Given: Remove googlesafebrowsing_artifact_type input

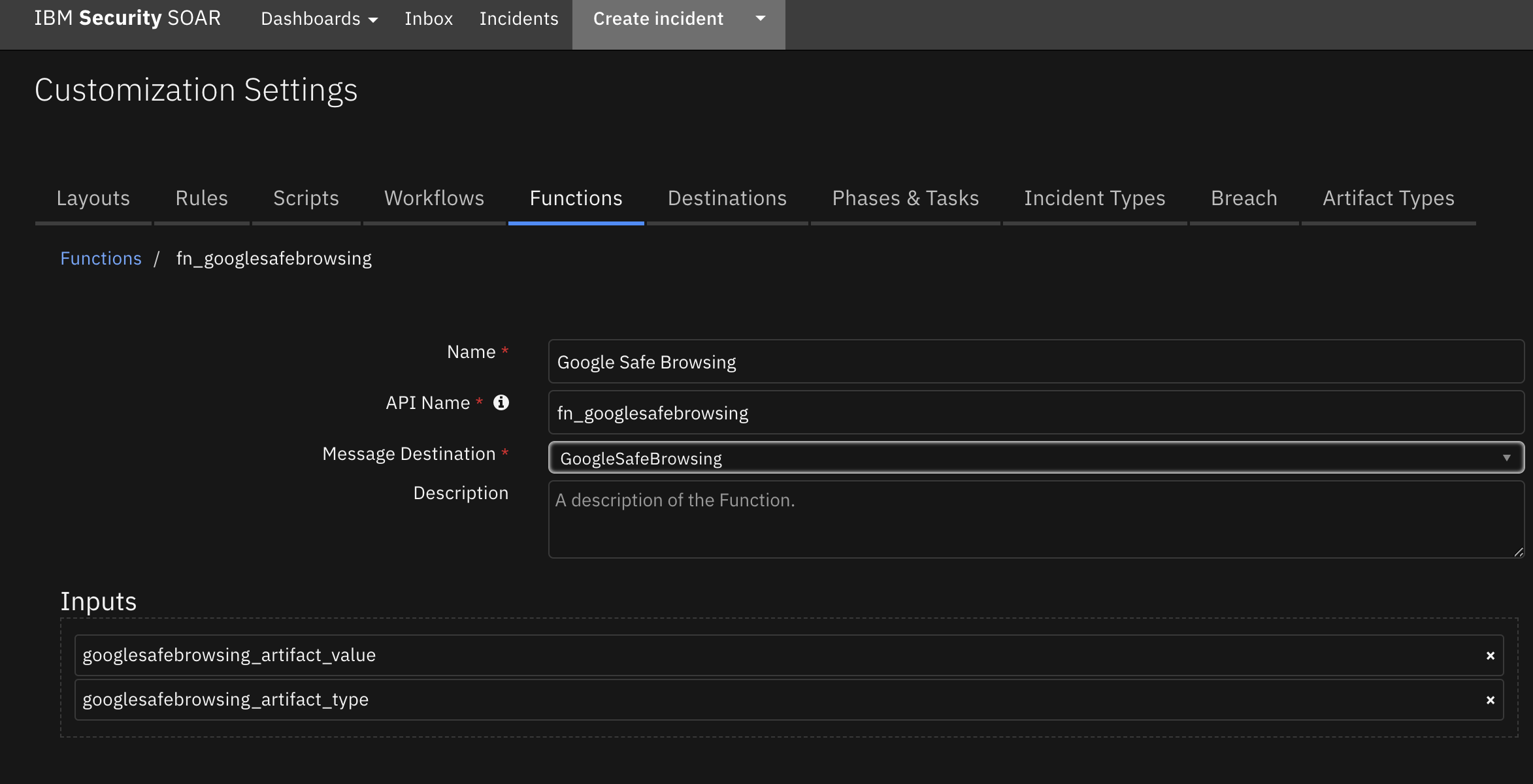Looking at the screenshot, I should [1491, 700].
